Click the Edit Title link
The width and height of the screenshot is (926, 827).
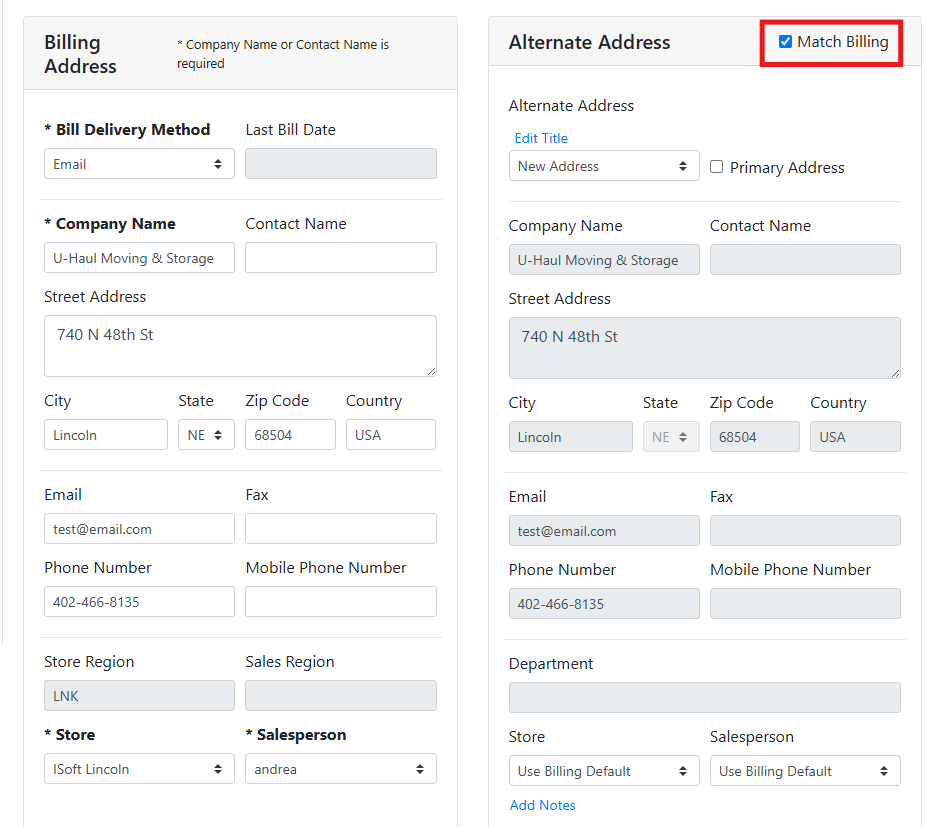(x=541, y=138)
